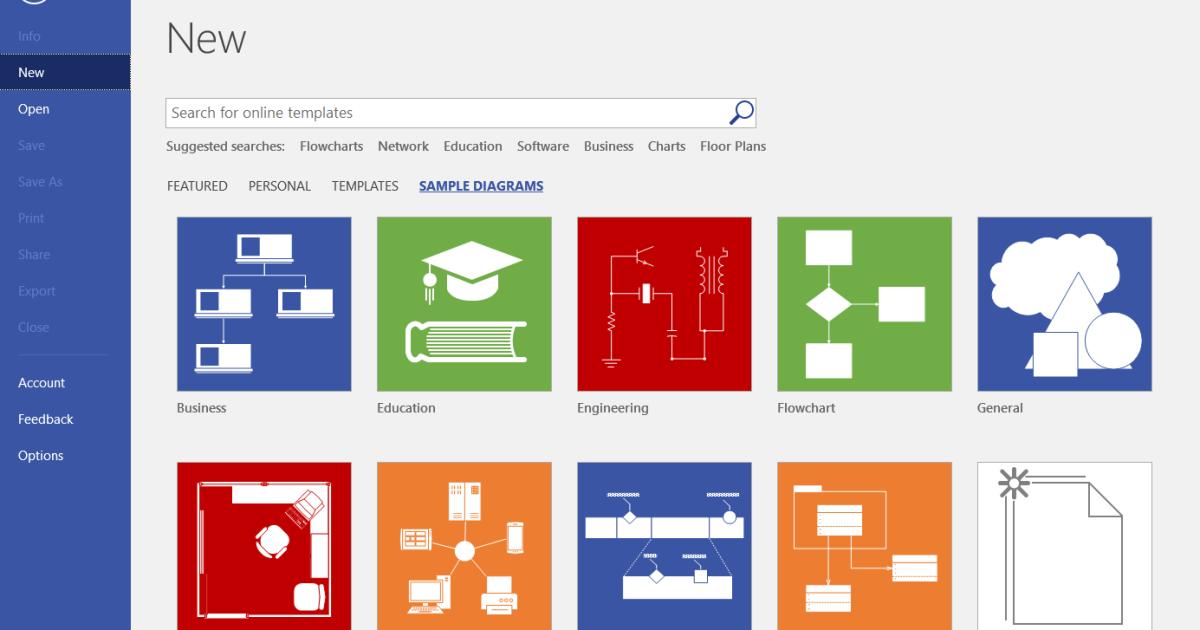Viewport: 1200px width, 630px height.
Task: Search suggested term Software
Action: pyautogui.click(x=543, y=146)
